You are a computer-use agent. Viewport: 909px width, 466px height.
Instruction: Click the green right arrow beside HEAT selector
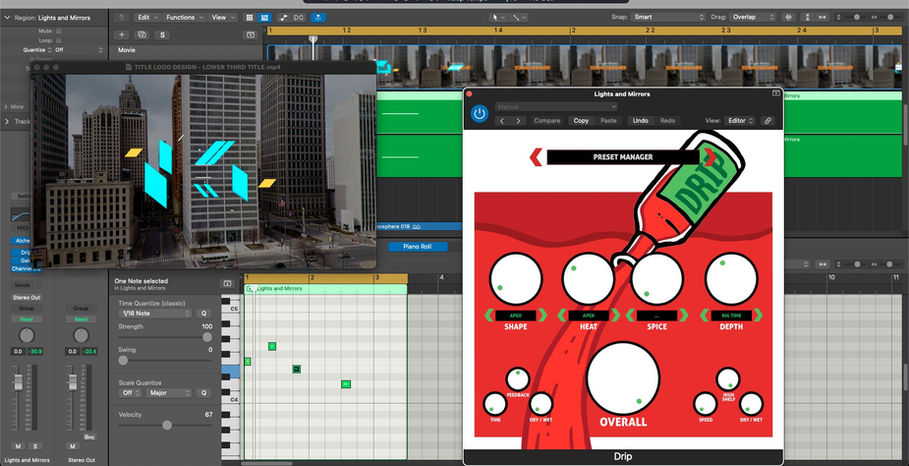tap(615, 316)
